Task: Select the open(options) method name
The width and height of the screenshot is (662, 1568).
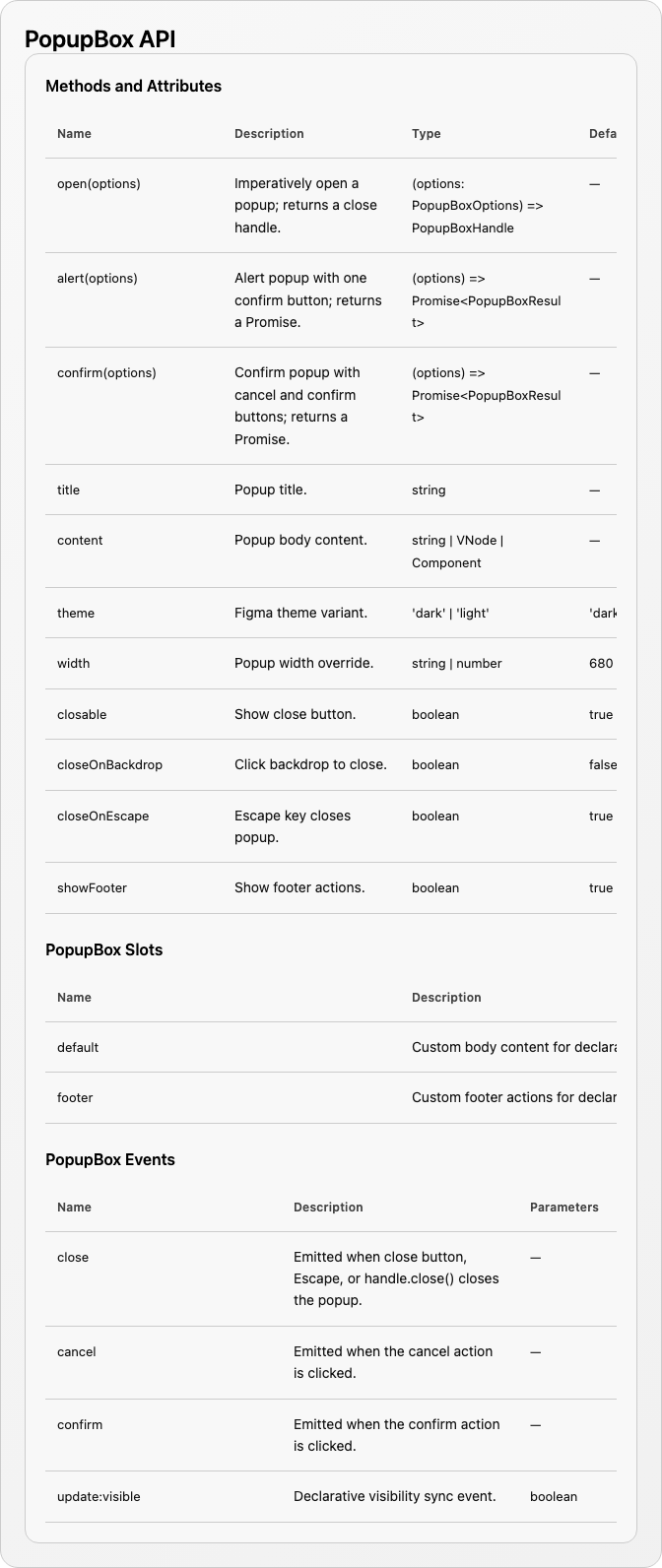Action: [99, 184]
